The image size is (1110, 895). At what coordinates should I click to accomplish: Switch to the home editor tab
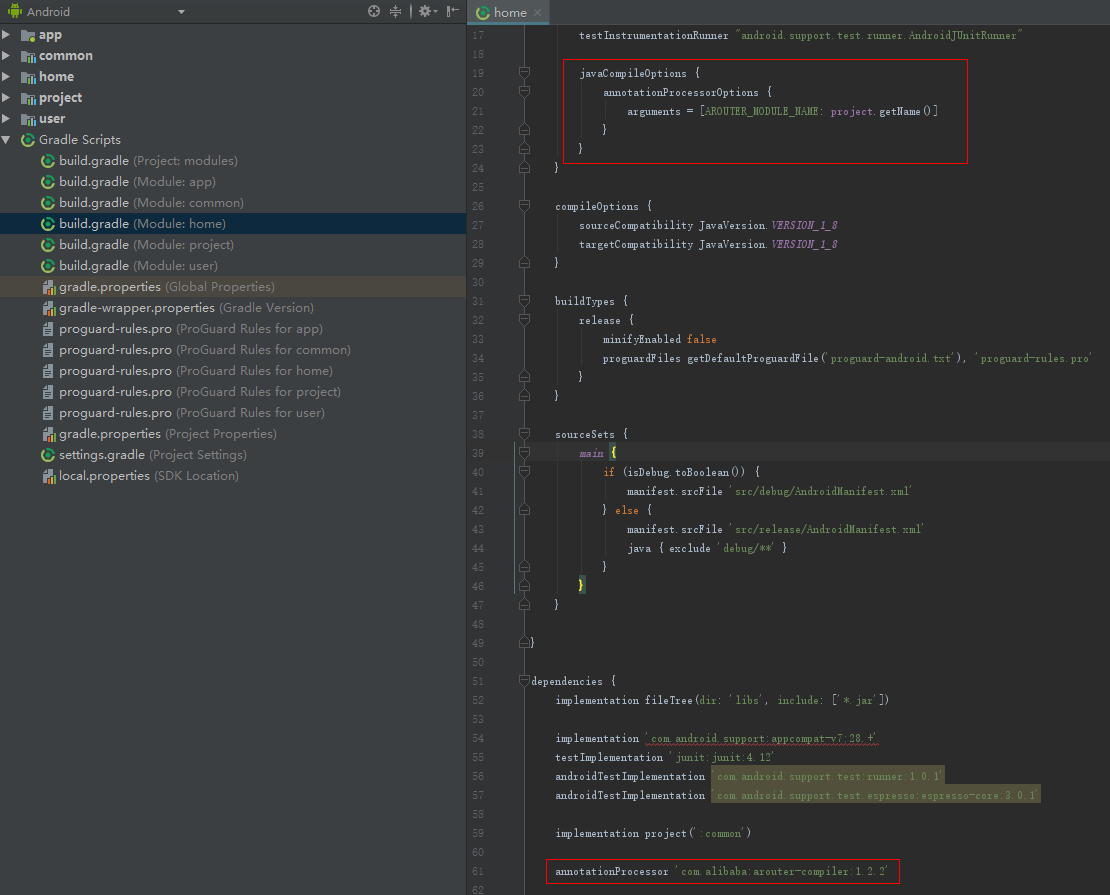[508, 13]
